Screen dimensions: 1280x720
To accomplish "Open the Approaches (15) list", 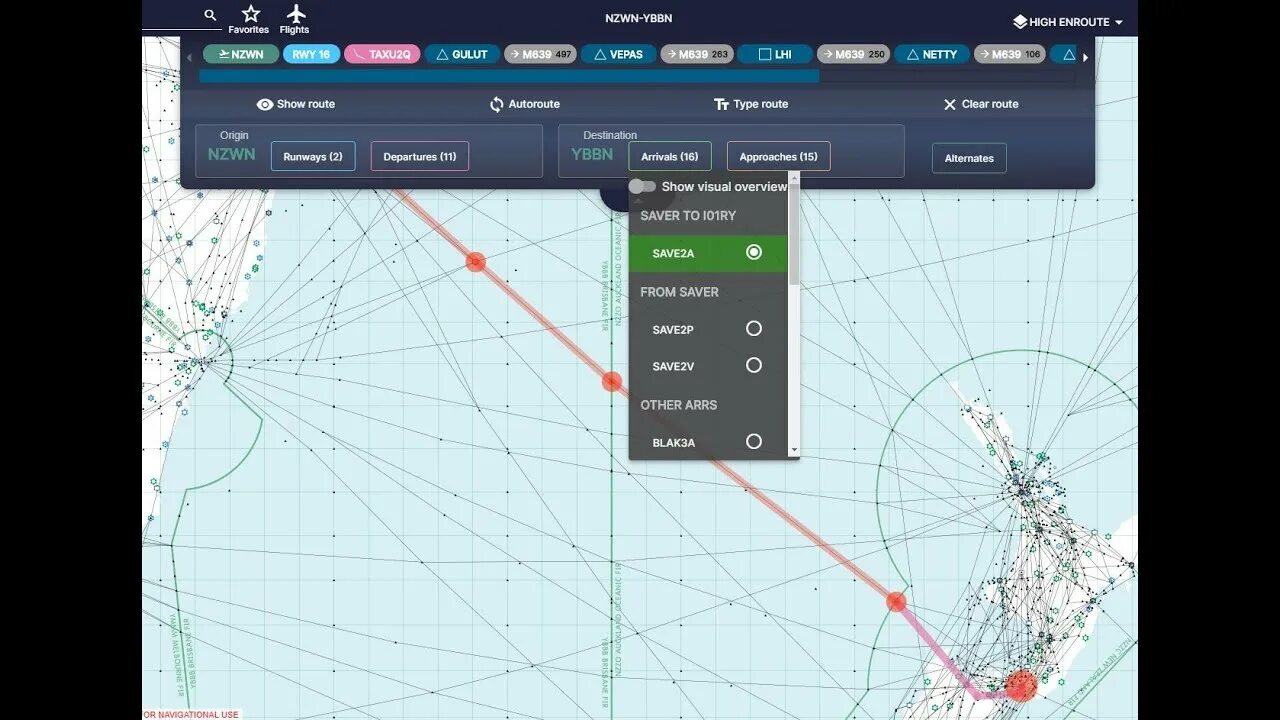I will point(778,157).
